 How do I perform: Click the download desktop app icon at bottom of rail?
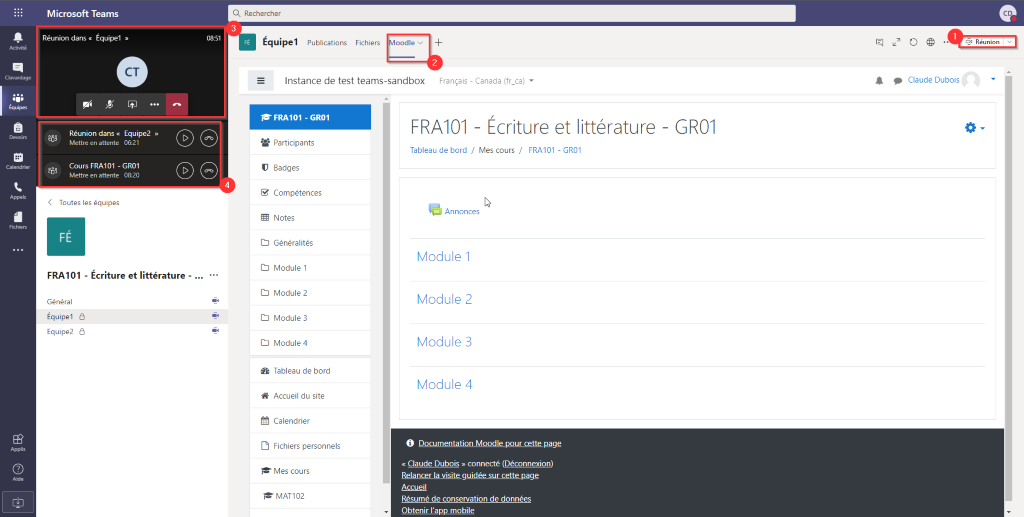point(18,502)
